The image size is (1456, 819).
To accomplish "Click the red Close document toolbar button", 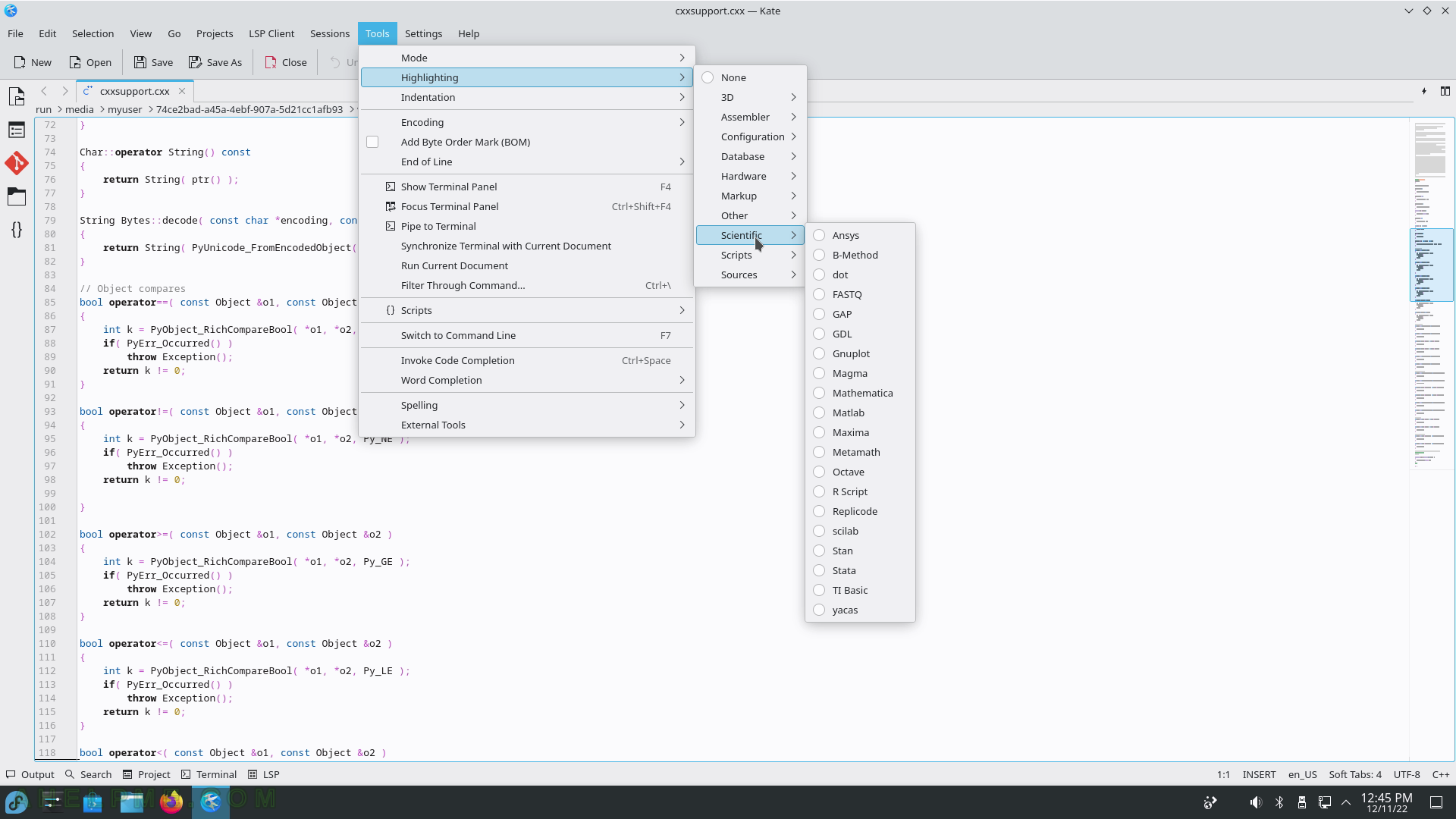I will point(286,62).
